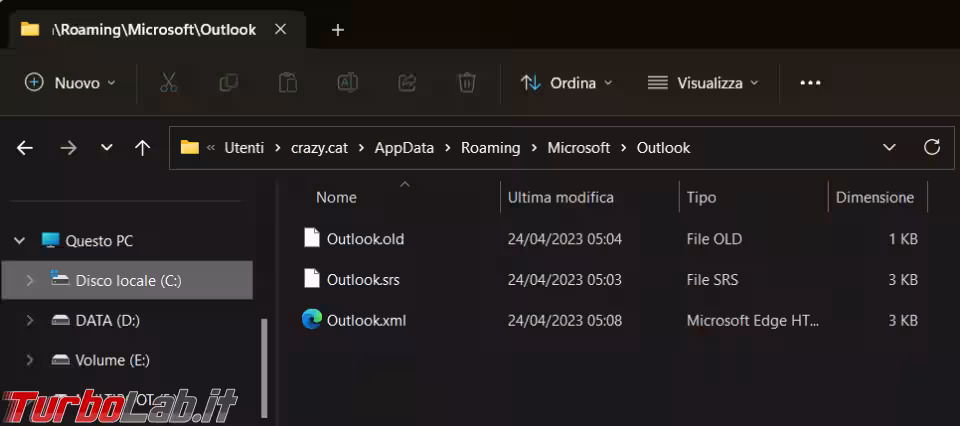Image resolution: width=960 pixels, height=426 pixels.
Task: Select Volume (E:) label in sidebar
Action: [x=113, y=360]
